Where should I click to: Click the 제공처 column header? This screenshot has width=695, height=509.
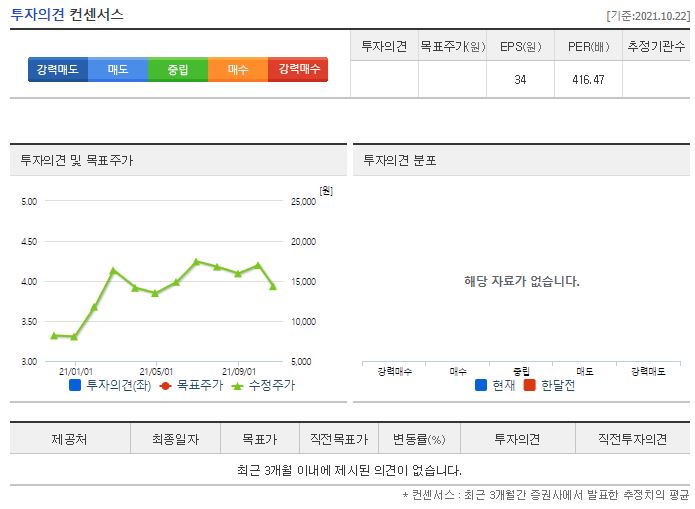click(69, 439)
